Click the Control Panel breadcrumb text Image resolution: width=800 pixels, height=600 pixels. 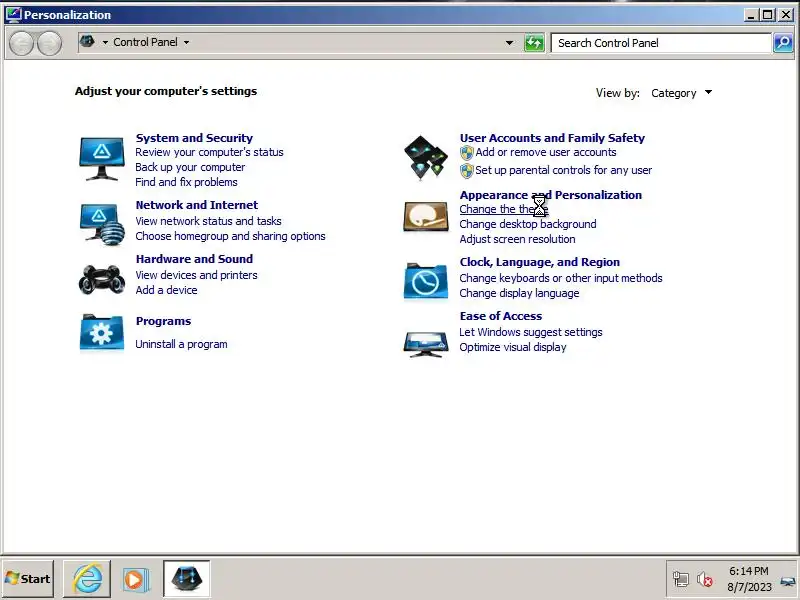click(x=145, y=42)
